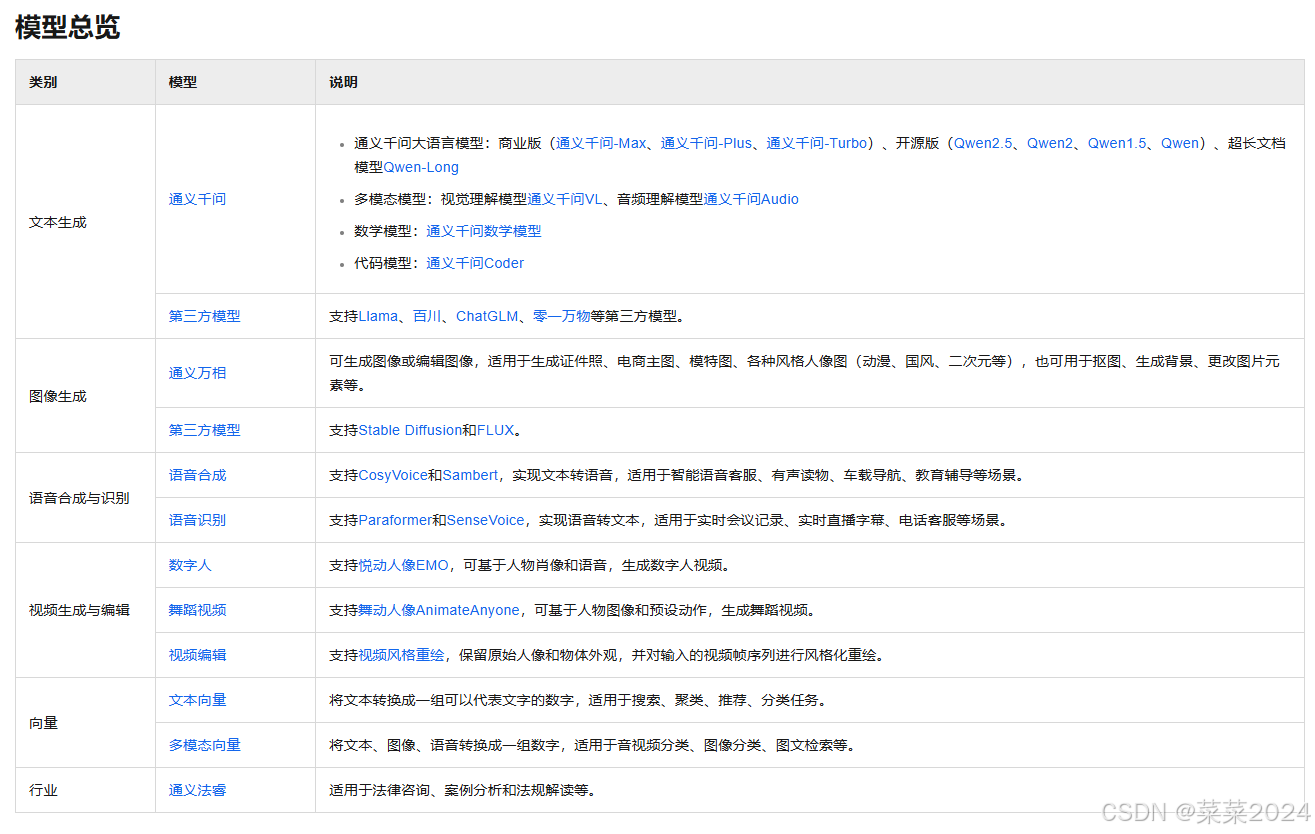Open the 通义千问 model link

pos(197,199)
